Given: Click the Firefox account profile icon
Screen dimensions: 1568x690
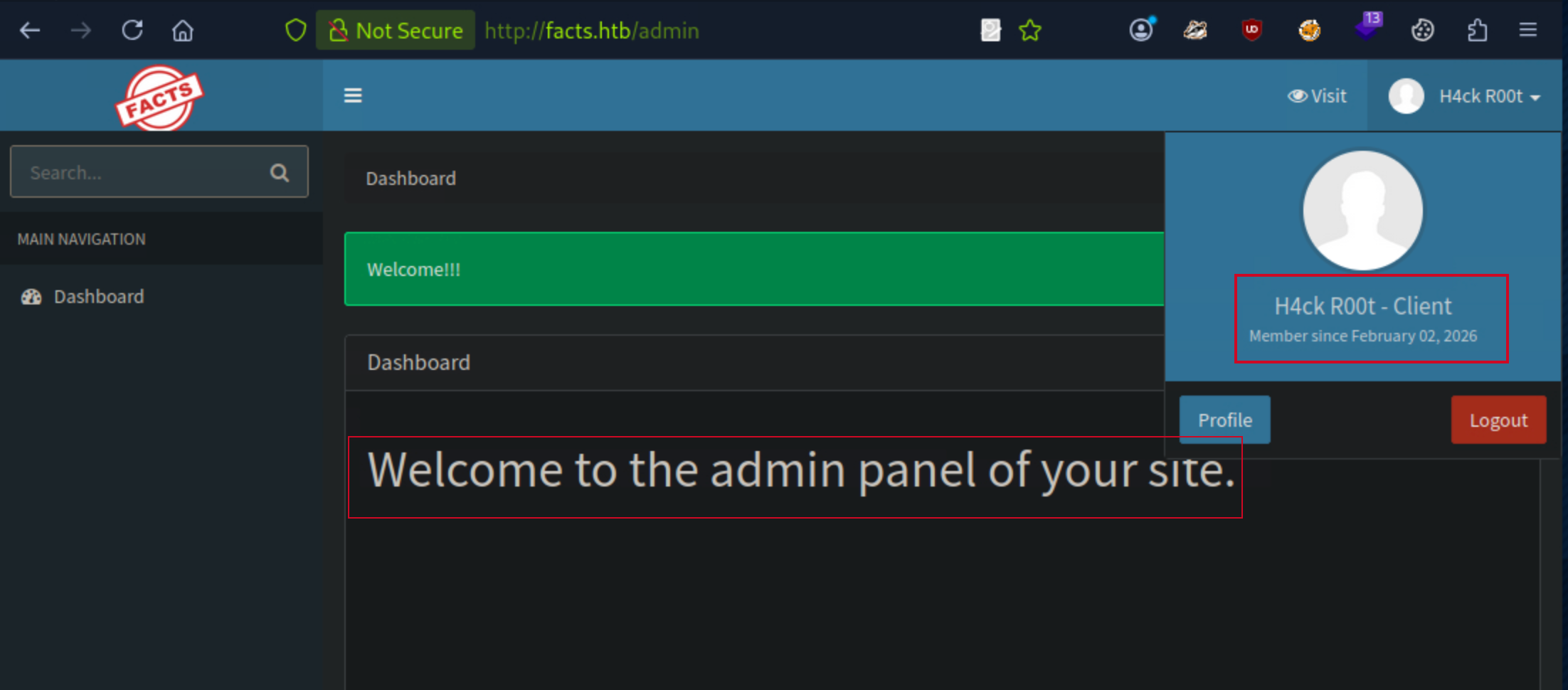Looking at the screenshot, I should coord(1141,30).
